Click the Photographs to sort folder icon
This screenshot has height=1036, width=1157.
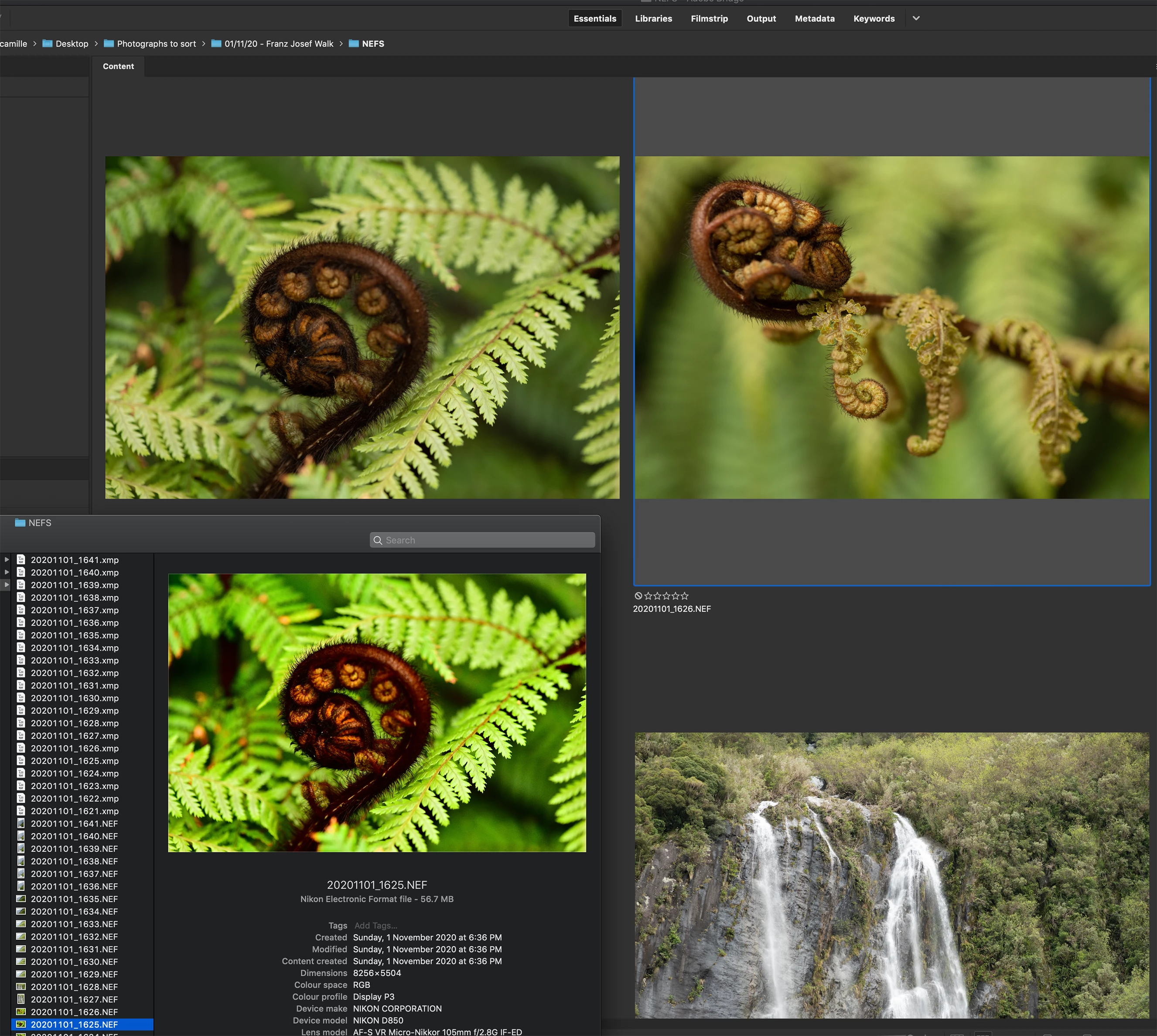pyautogui.click(x=109, y=44)
